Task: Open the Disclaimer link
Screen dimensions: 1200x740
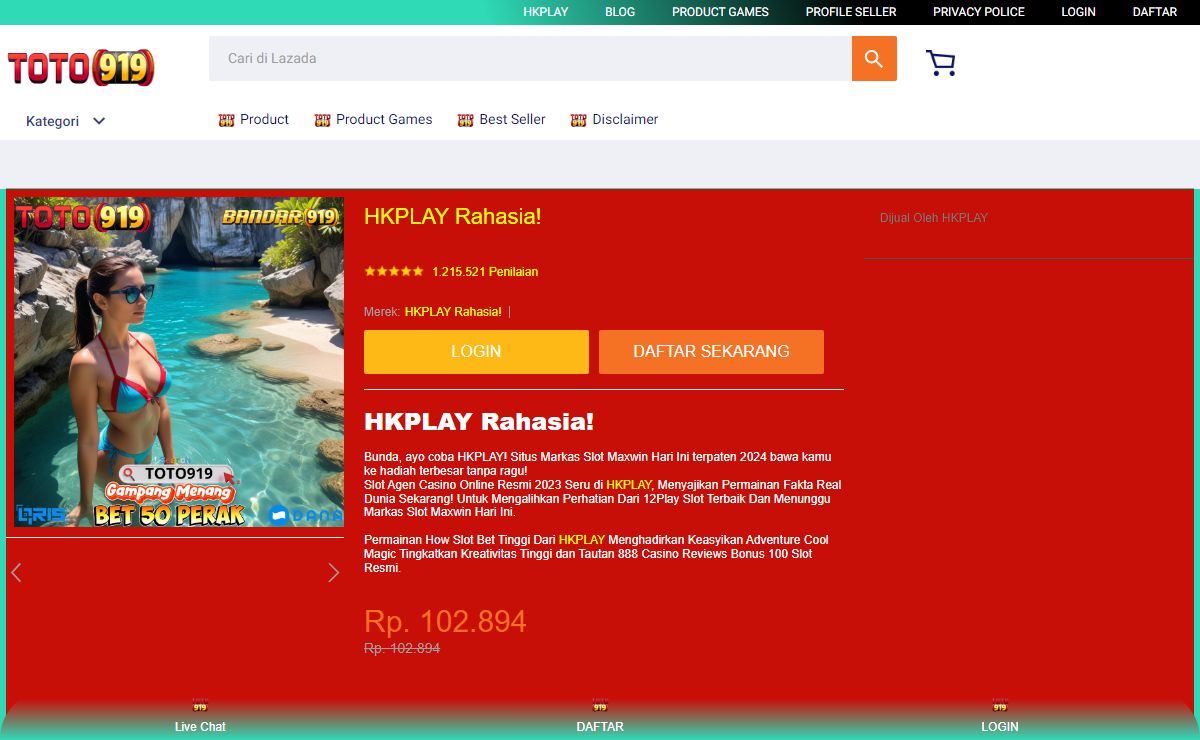Action: (625, 119)
